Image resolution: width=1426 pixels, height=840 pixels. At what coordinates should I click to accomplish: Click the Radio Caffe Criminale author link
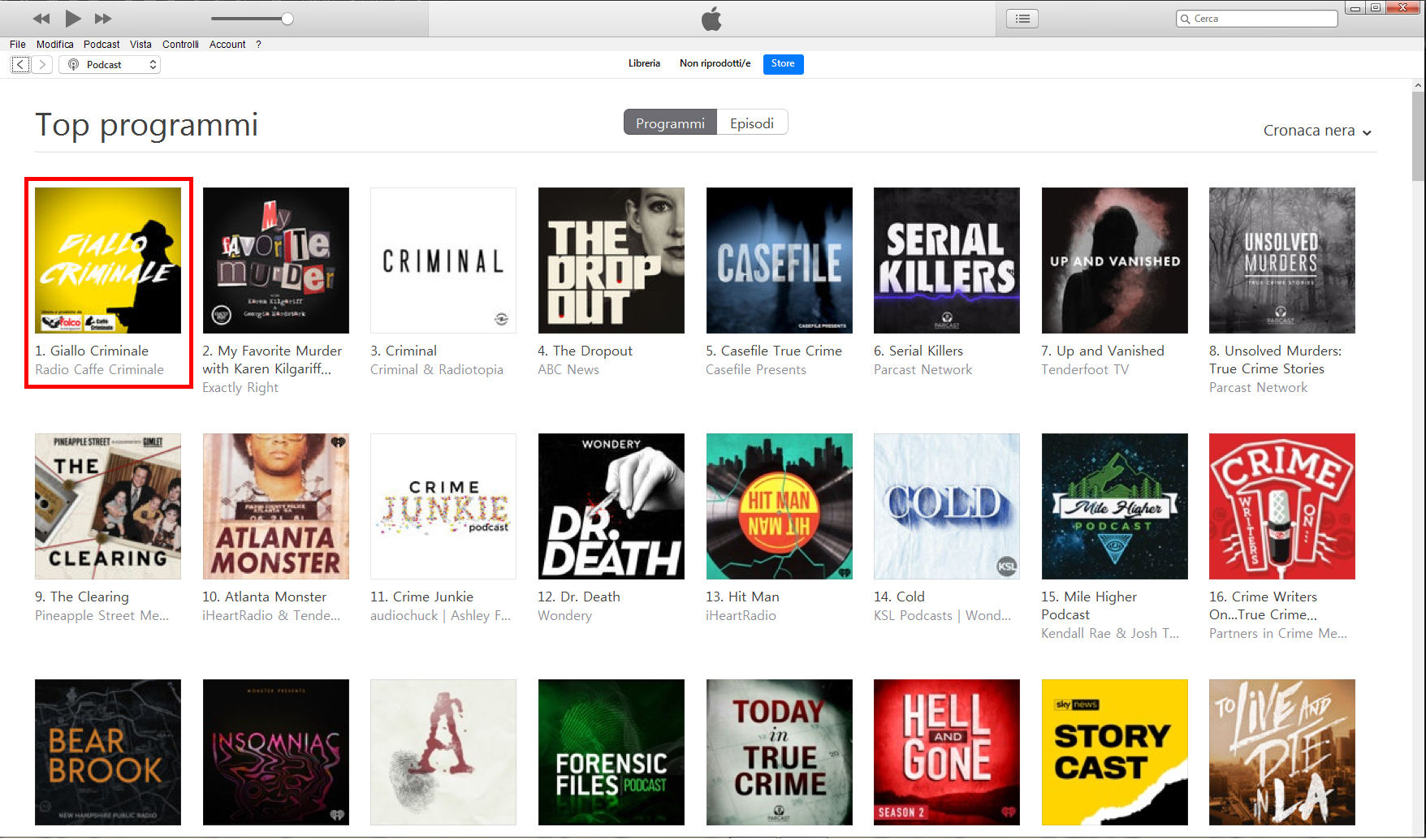(99, 369)
